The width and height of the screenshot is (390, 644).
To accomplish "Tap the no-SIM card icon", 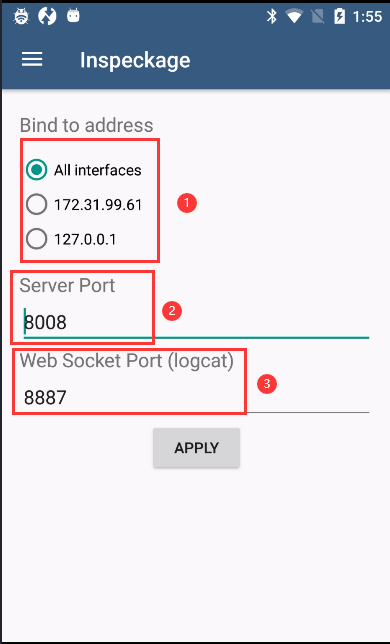I will point(317,17).
